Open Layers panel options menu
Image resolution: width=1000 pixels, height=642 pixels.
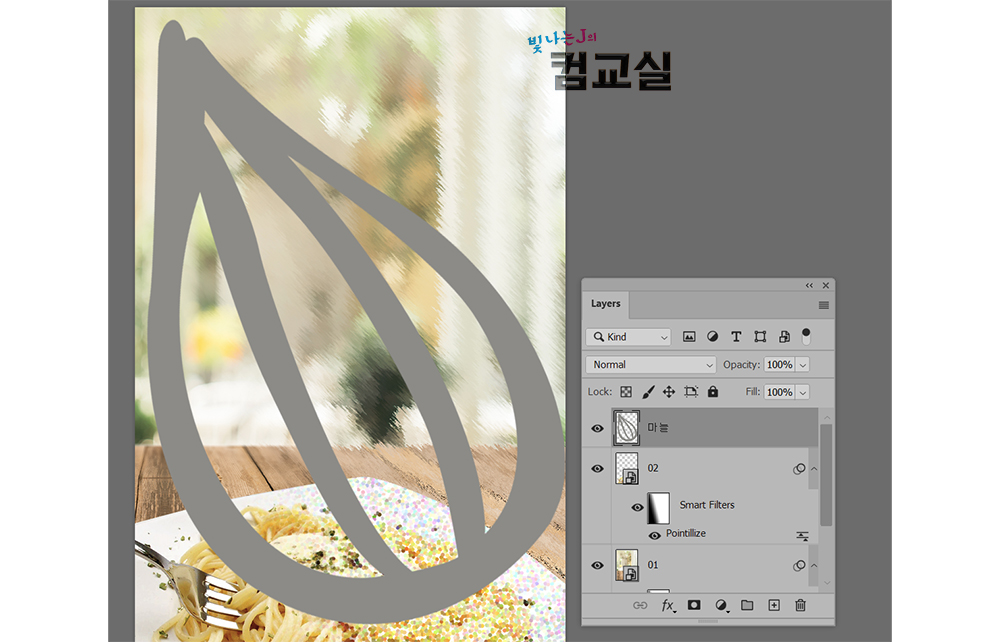click(x=823, y=305)
